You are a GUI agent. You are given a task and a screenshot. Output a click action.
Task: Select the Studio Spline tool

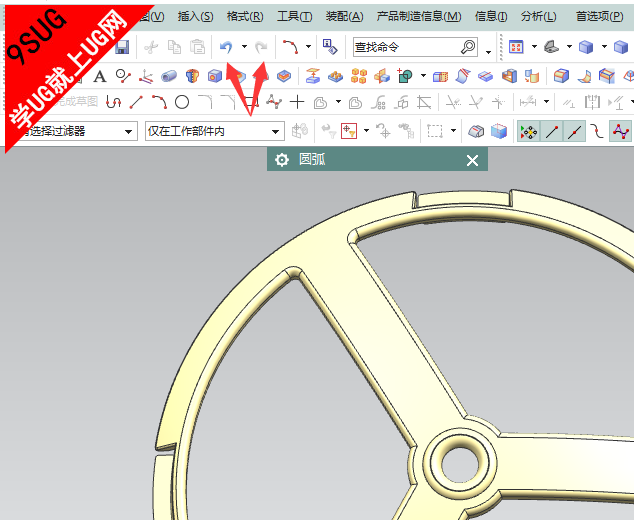274,102
